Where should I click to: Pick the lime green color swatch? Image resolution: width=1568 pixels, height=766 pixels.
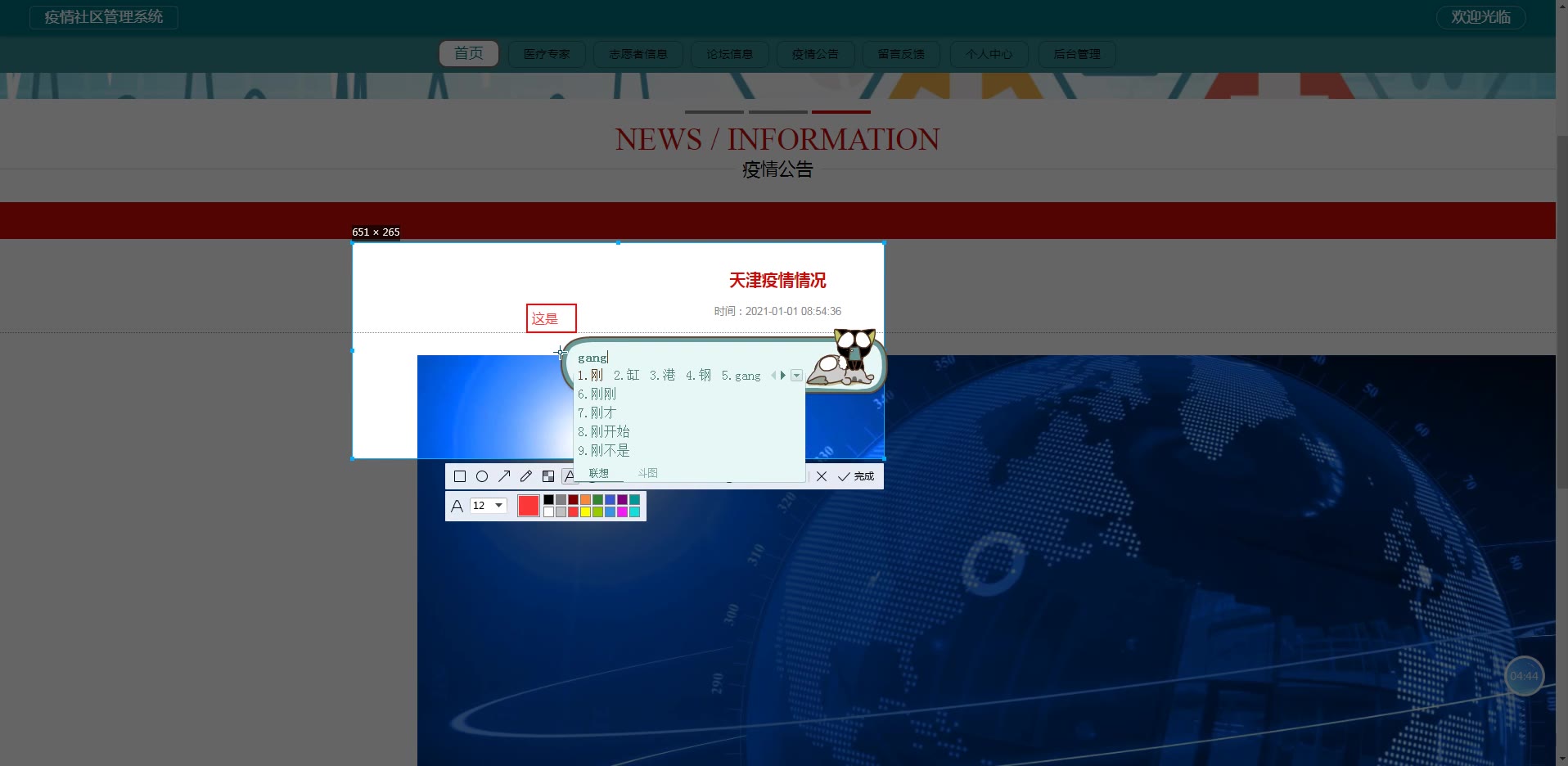click(598, 511)
